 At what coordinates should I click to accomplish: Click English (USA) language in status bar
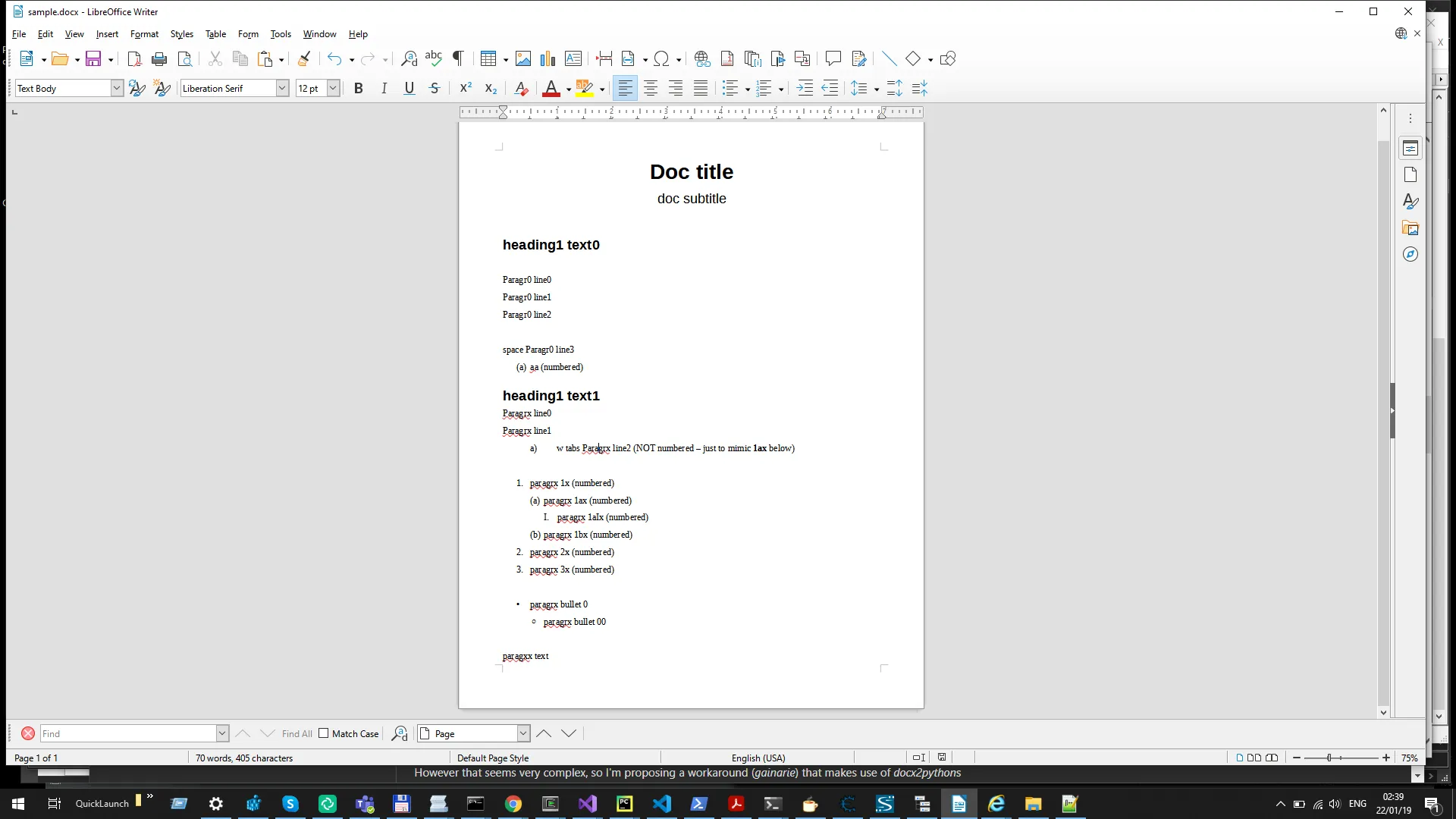pos(758,758)
